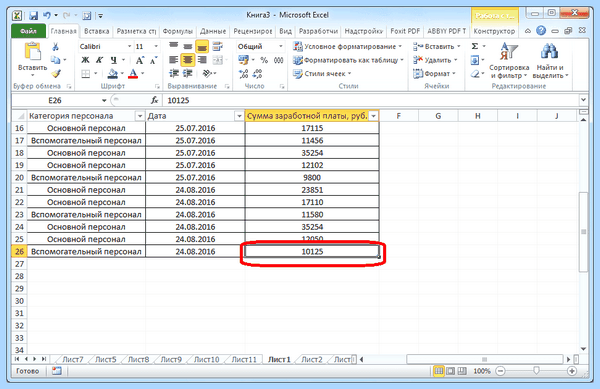Align text to the right

[x=202, y=60]
